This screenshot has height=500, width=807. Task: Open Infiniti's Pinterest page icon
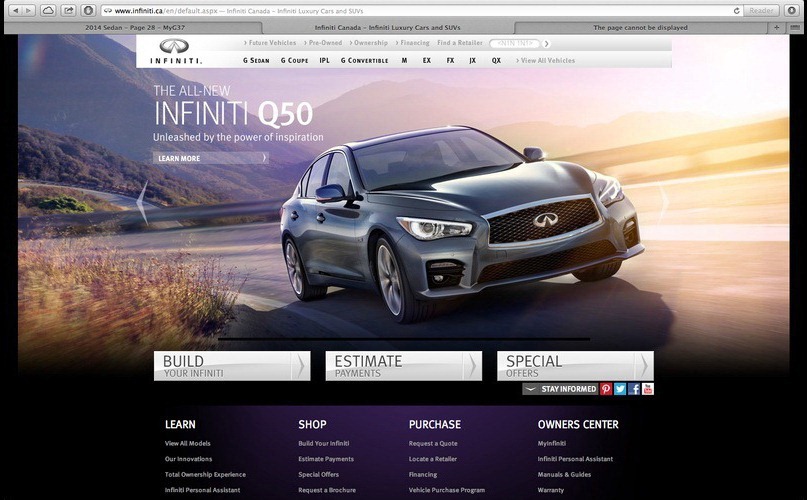606,389
